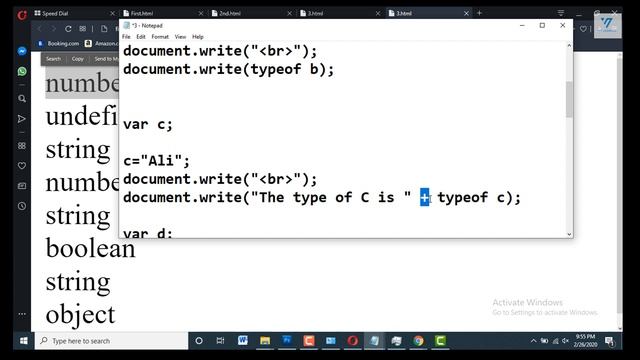Click 'typeof b' line in Notepad
Viewport: 640px width, 360px height.
pos(229,69)
